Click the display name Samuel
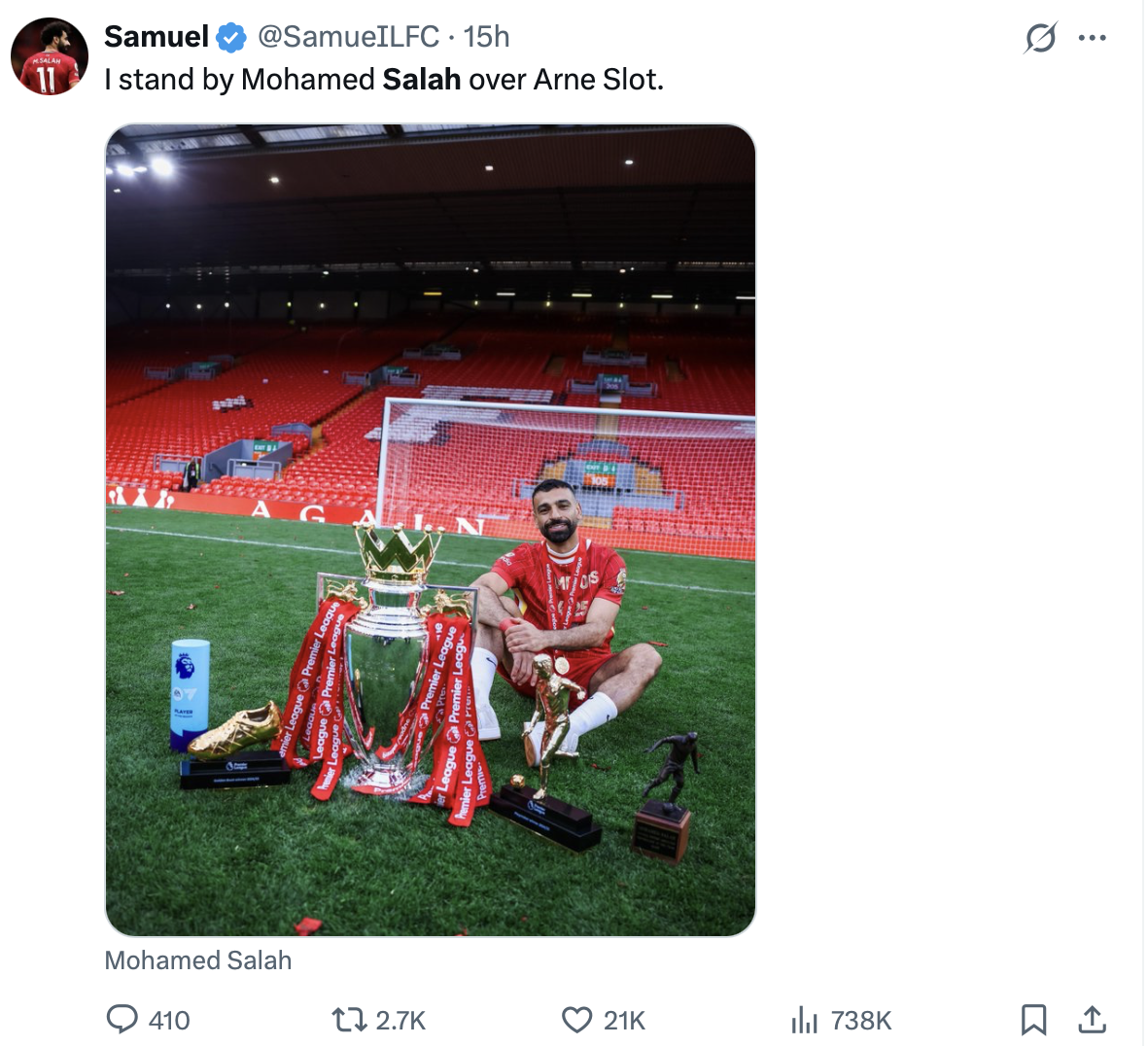This screenshot has height=1046, width=1148. click(156, 37)
